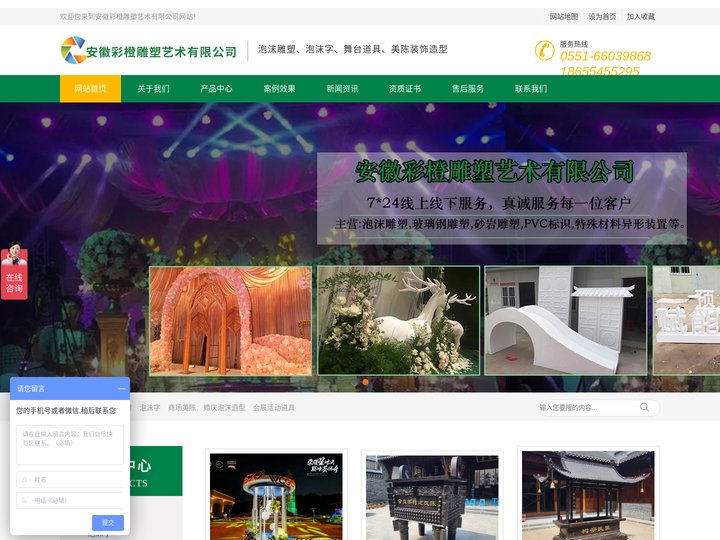Open 网站首页 nav tab
This screenshot has width=720, height=540.
pos(90,89)
